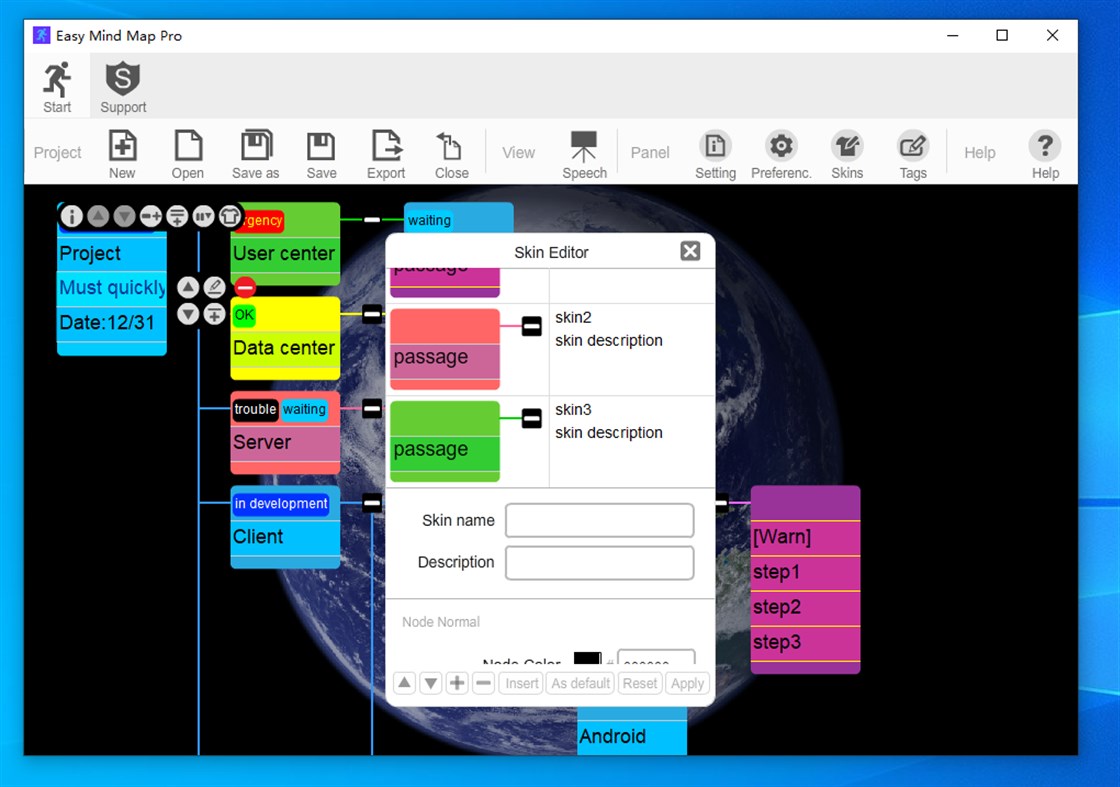Click inside the Skin name field
Screen dimensions: 1120x787
tap(598, 520)
